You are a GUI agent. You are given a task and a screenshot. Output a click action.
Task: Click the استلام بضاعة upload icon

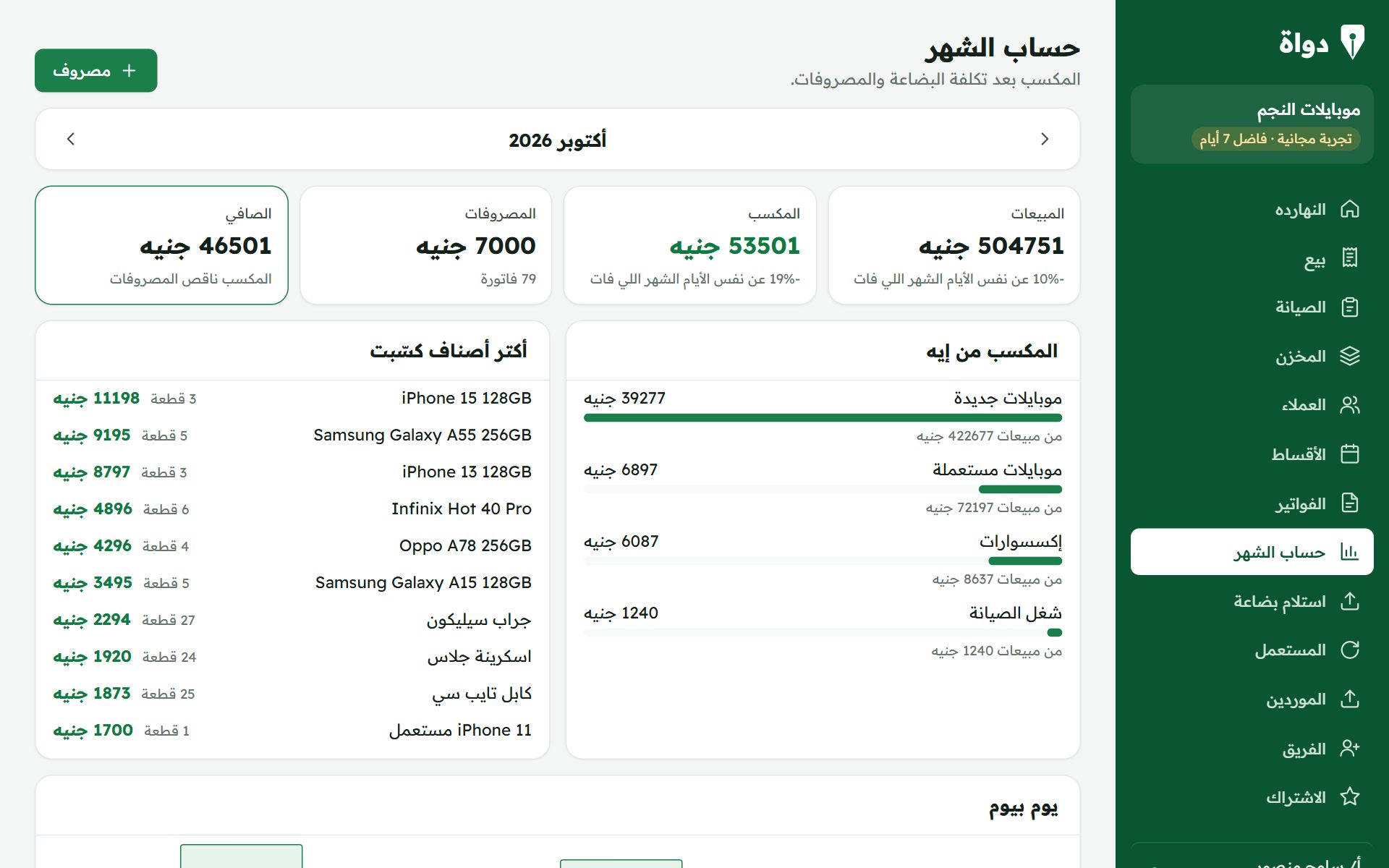coord(1349,601)
